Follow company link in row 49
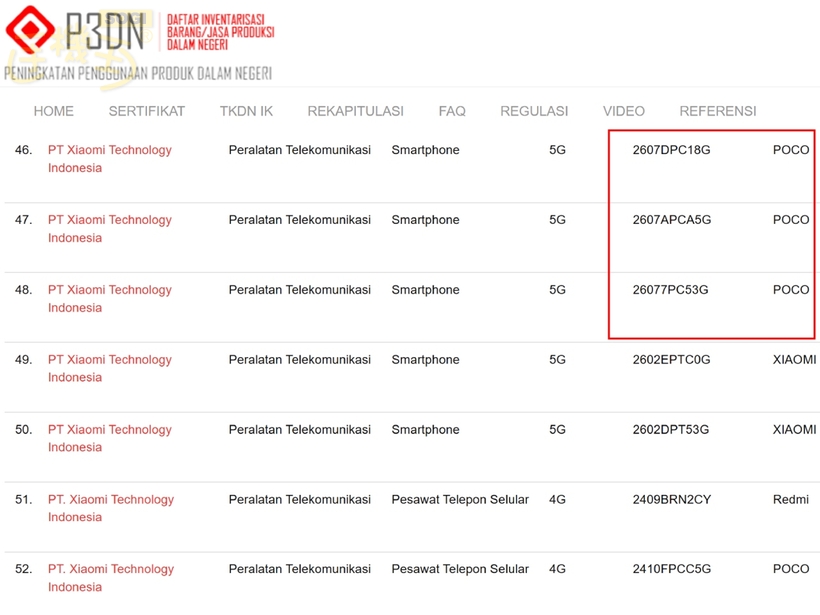The height and width of the screenshot is (615, 820). (x=110, y=368)
